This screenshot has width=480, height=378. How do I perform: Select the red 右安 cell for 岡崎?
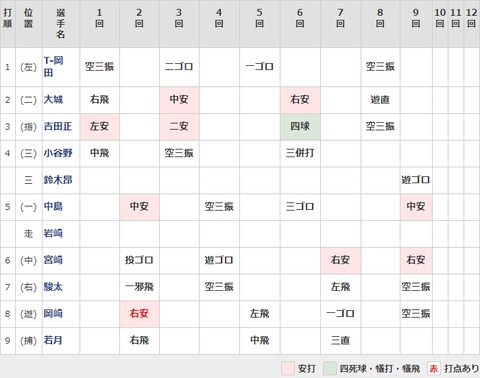point(139,314)
